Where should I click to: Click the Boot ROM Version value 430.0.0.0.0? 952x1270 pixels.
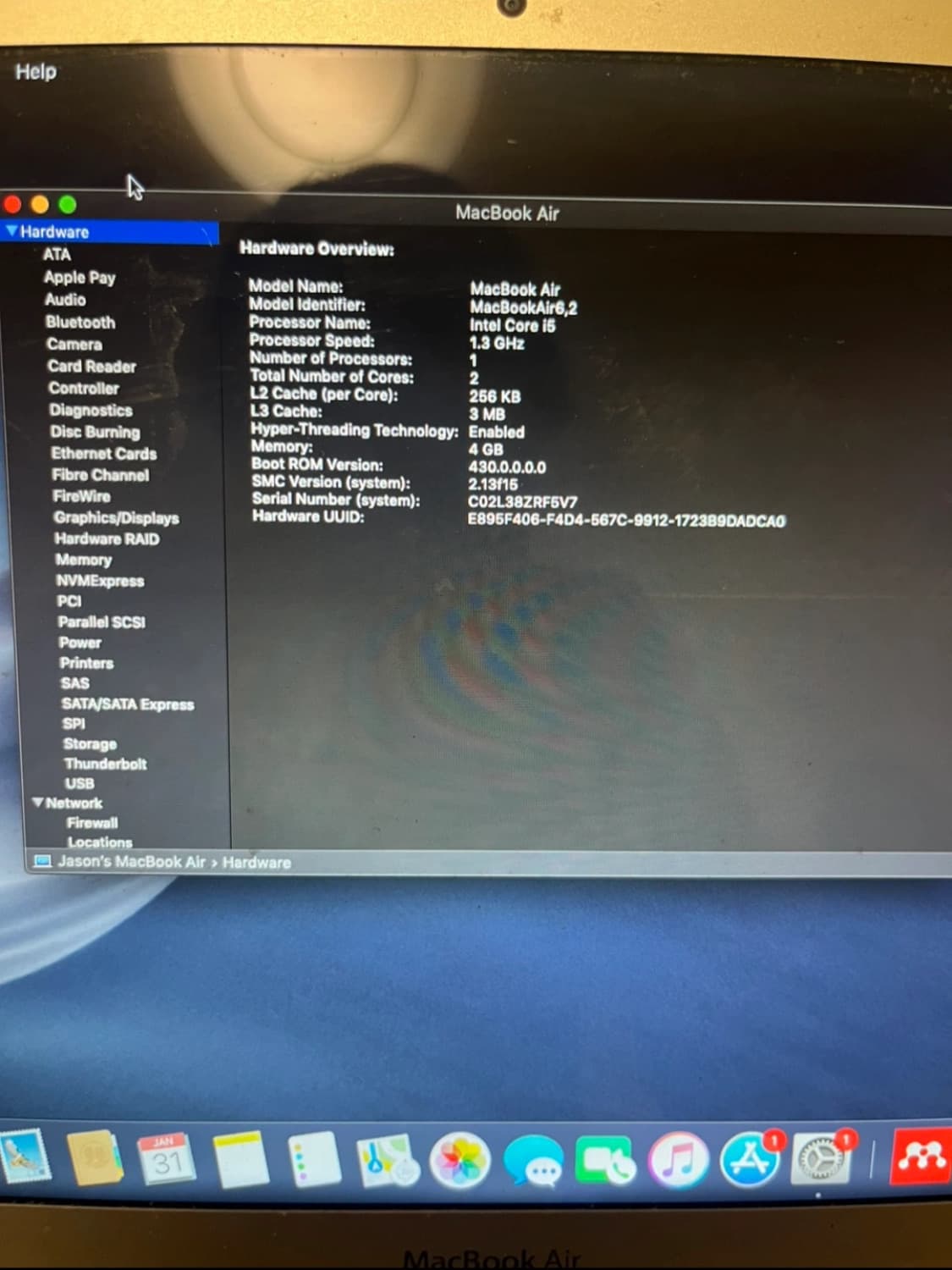(x=507, y=467)
